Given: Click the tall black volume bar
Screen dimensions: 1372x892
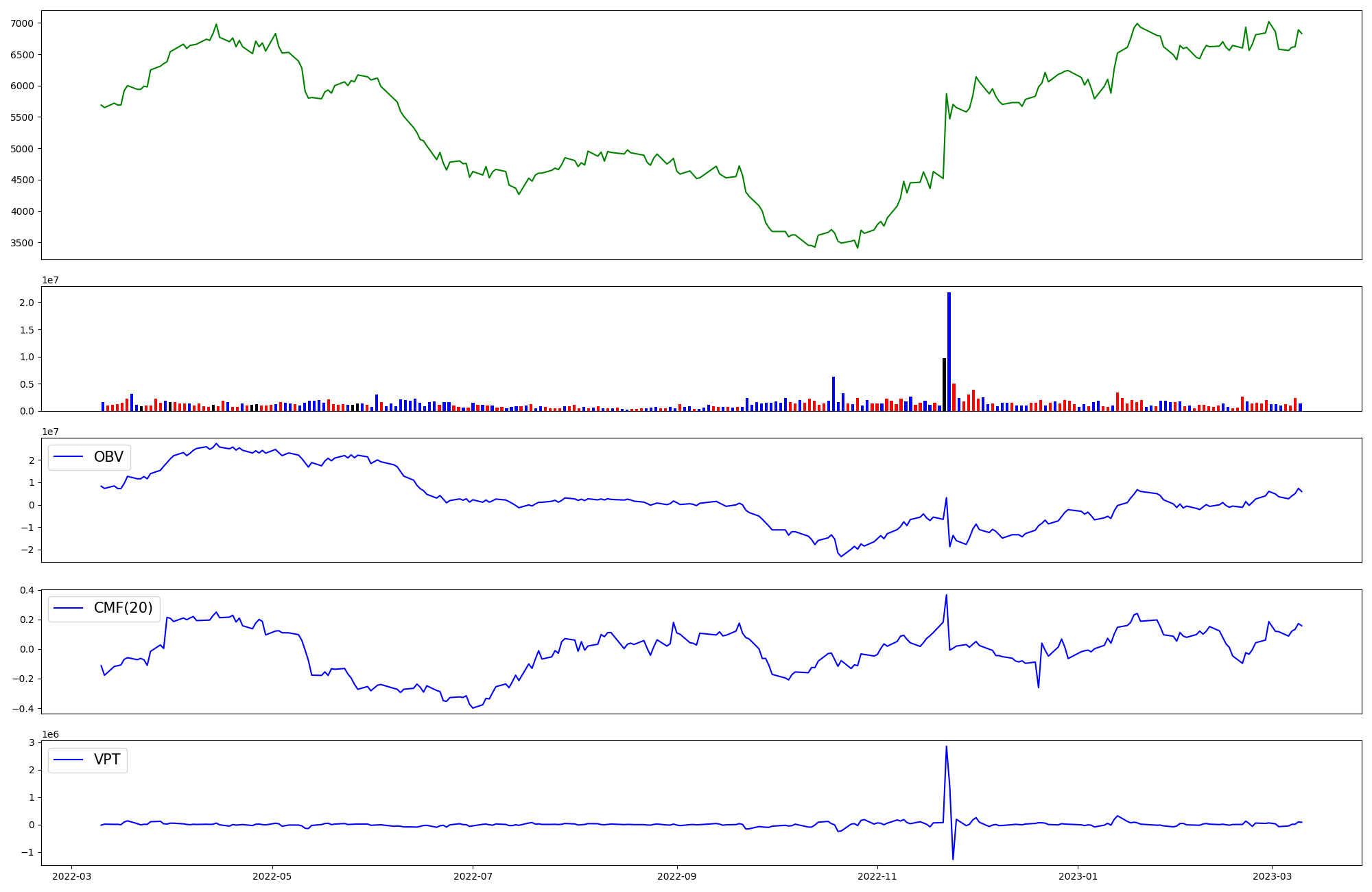Looking at the screenshot, I should coord(944,384).
